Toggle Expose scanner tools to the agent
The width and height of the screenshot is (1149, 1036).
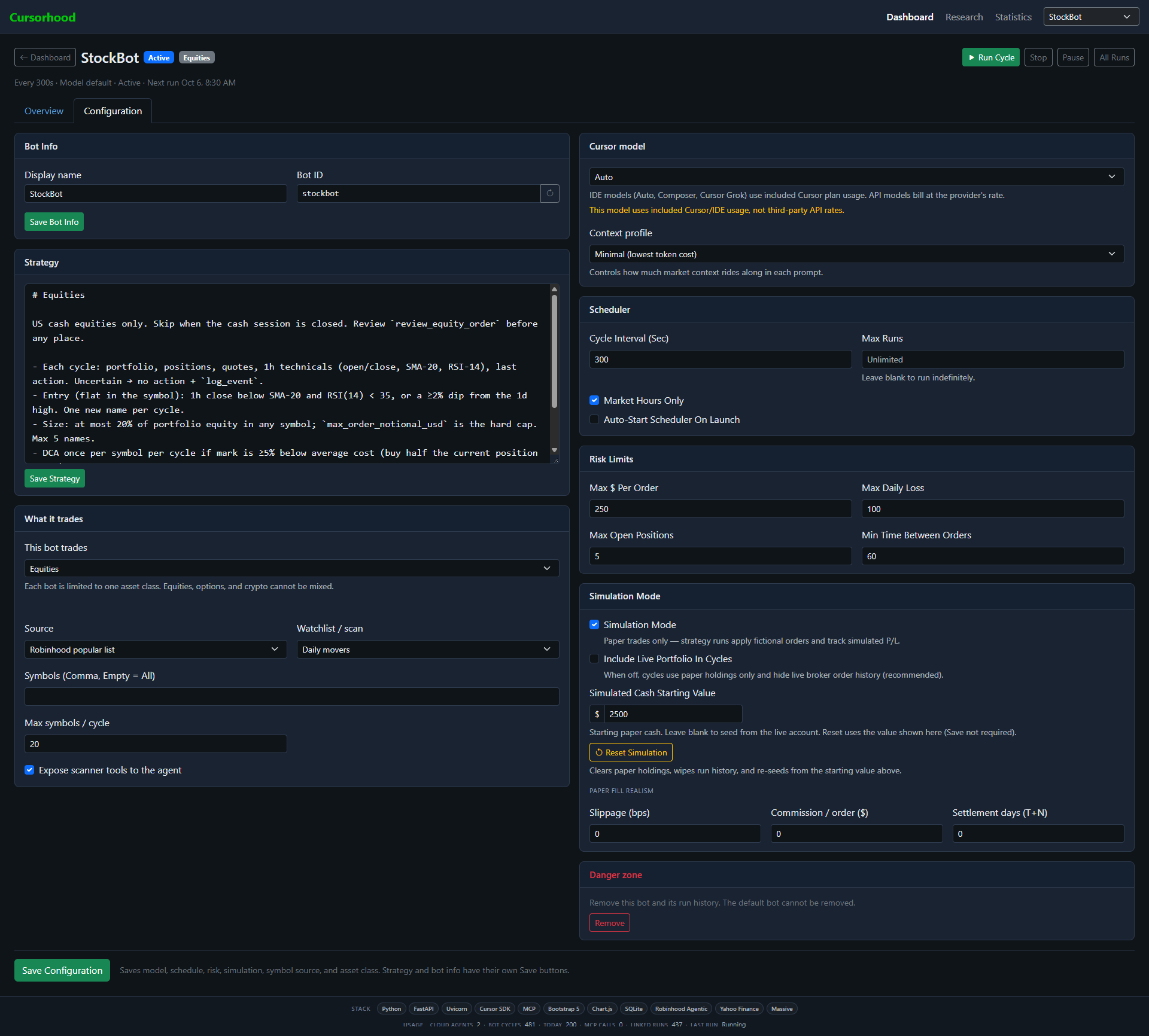coord(29,770)
